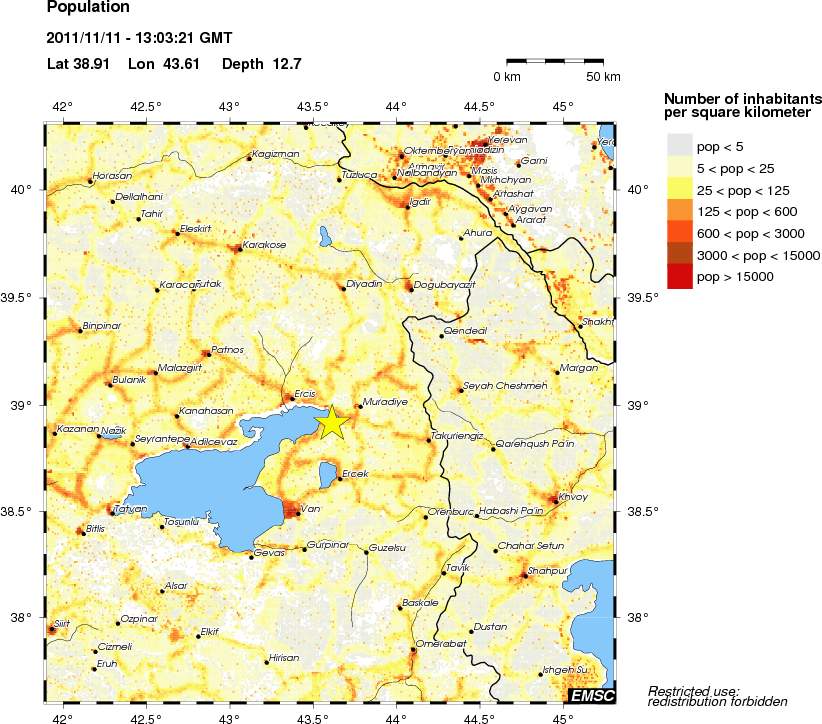Select the Yerevan city marker
The image size is (822, 724).
(x=484, y=144)
